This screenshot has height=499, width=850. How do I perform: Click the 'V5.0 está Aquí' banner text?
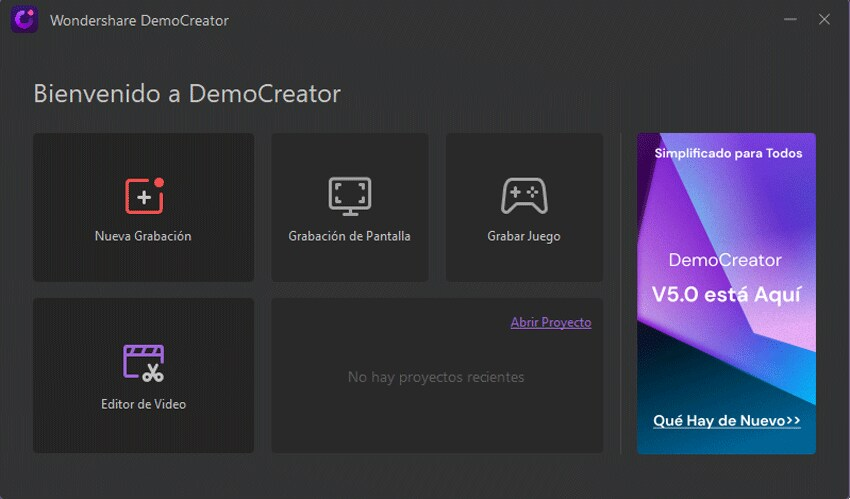726,295
